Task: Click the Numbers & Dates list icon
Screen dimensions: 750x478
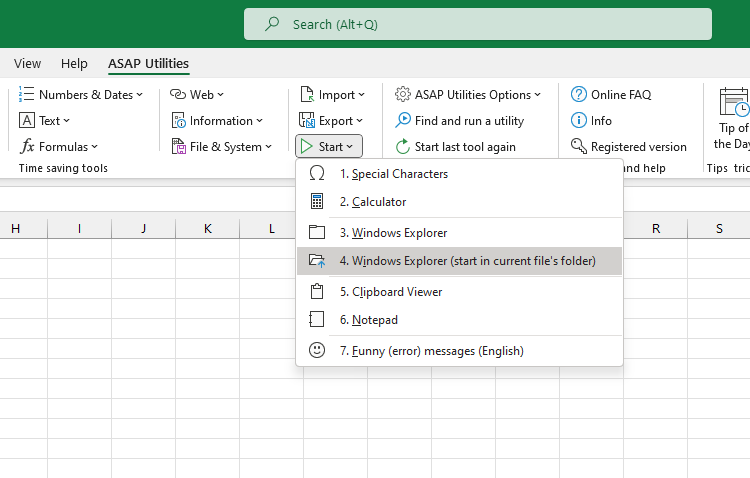Action: (x=26, y=94)
